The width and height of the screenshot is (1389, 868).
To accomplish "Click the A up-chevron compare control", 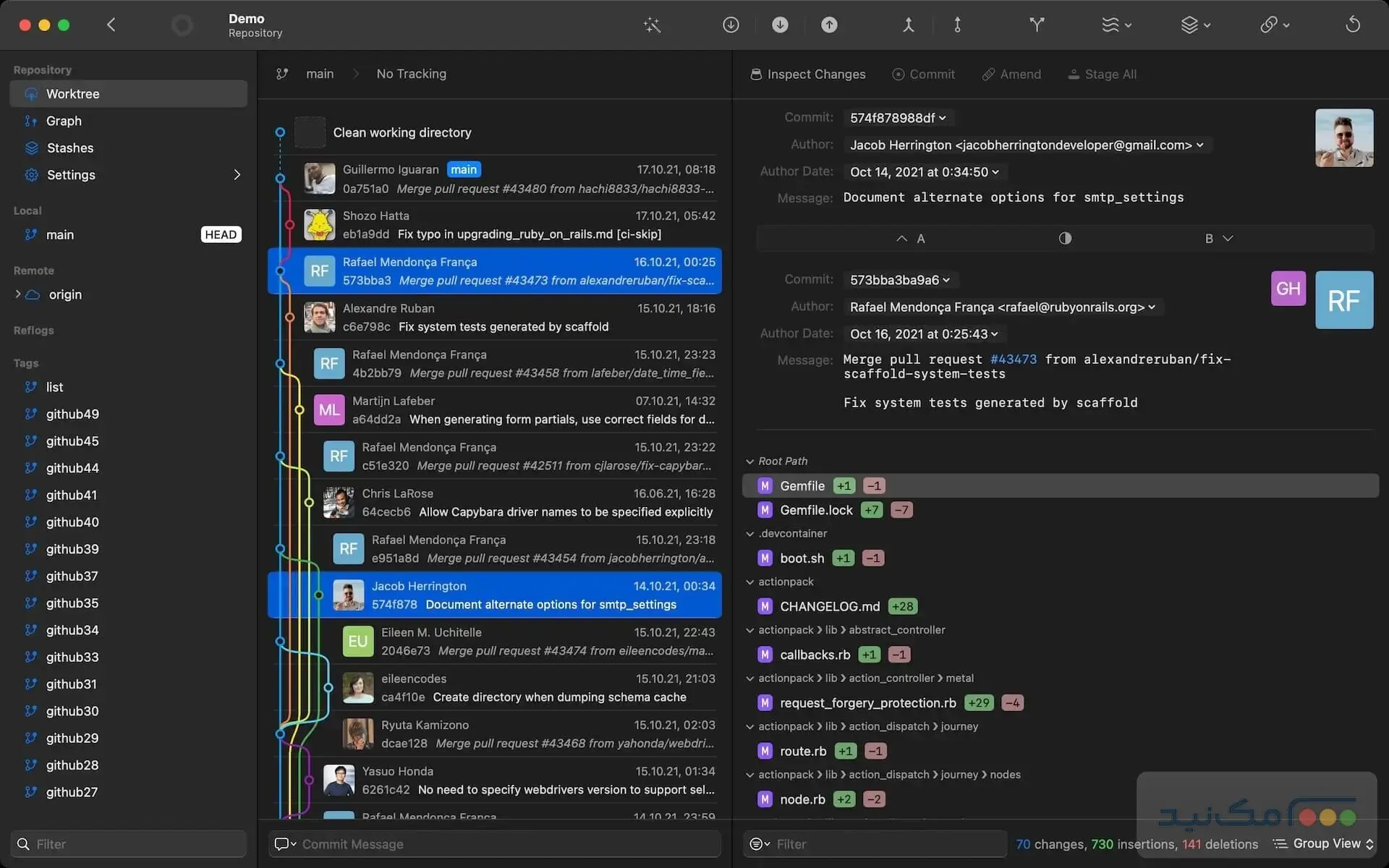I will pos(910,239).
